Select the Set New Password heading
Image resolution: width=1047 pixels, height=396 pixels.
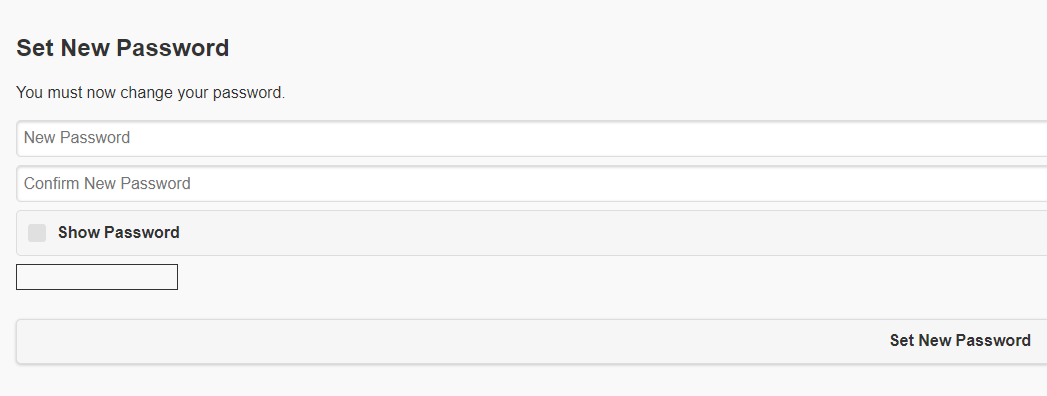pyautogui.click(x=123, y=48)
